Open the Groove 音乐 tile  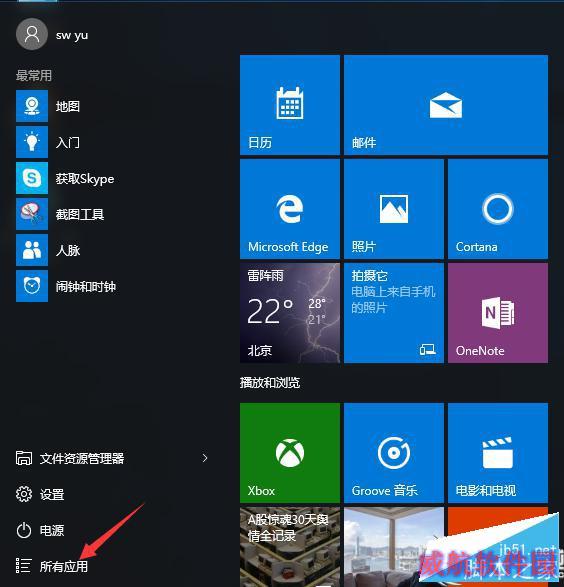coord(394,453)
